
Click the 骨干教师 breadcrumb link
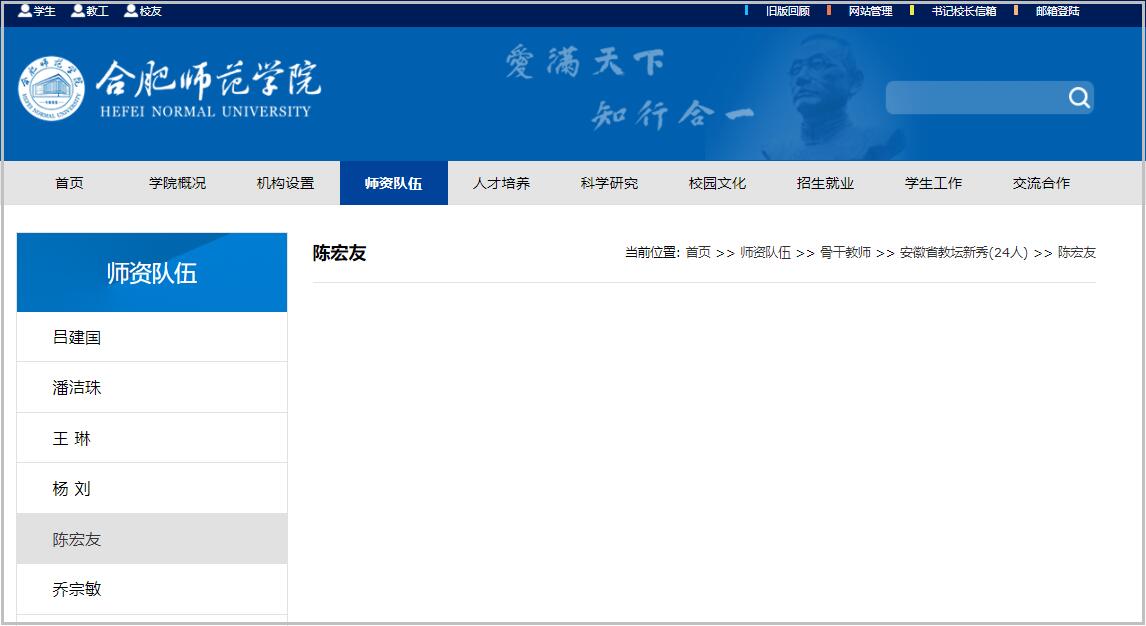[x=845, y=252]
